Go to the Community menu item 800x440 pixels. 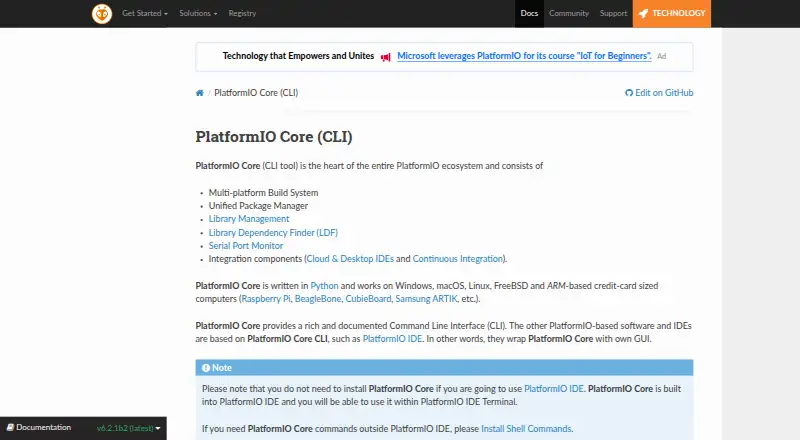point(569,13)
